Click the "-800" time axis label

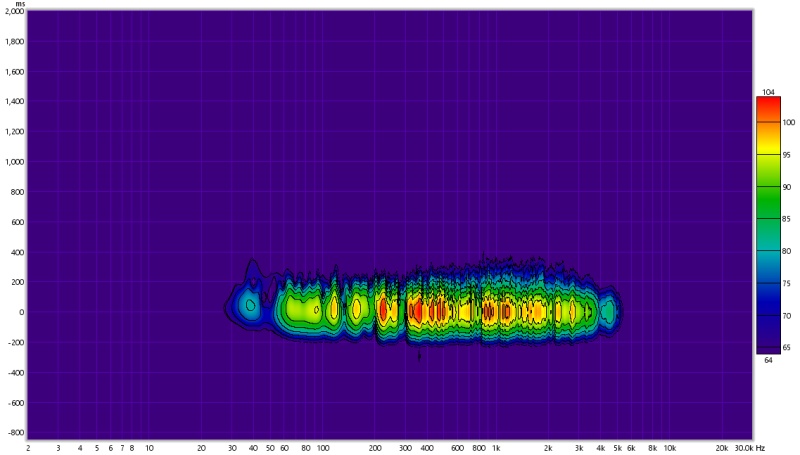click(x=16, y=433)
